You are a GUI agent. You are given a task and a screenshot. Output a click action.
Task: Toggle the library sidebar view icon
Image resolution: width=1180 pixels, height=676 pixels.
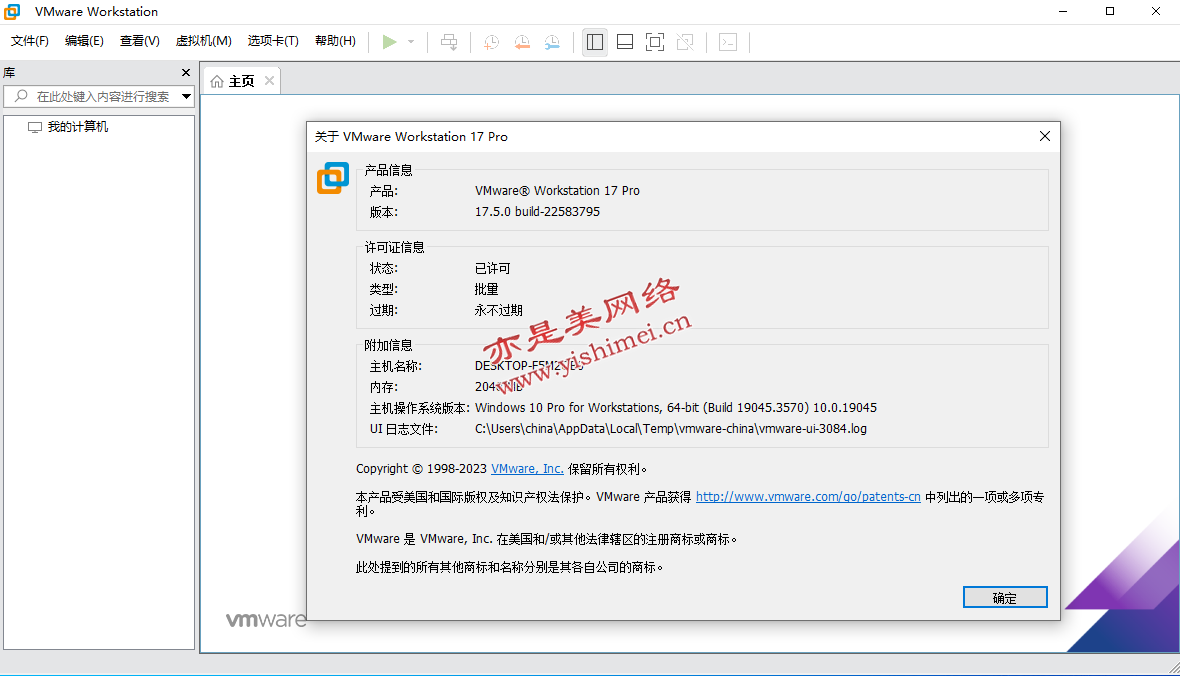point(595,41)
